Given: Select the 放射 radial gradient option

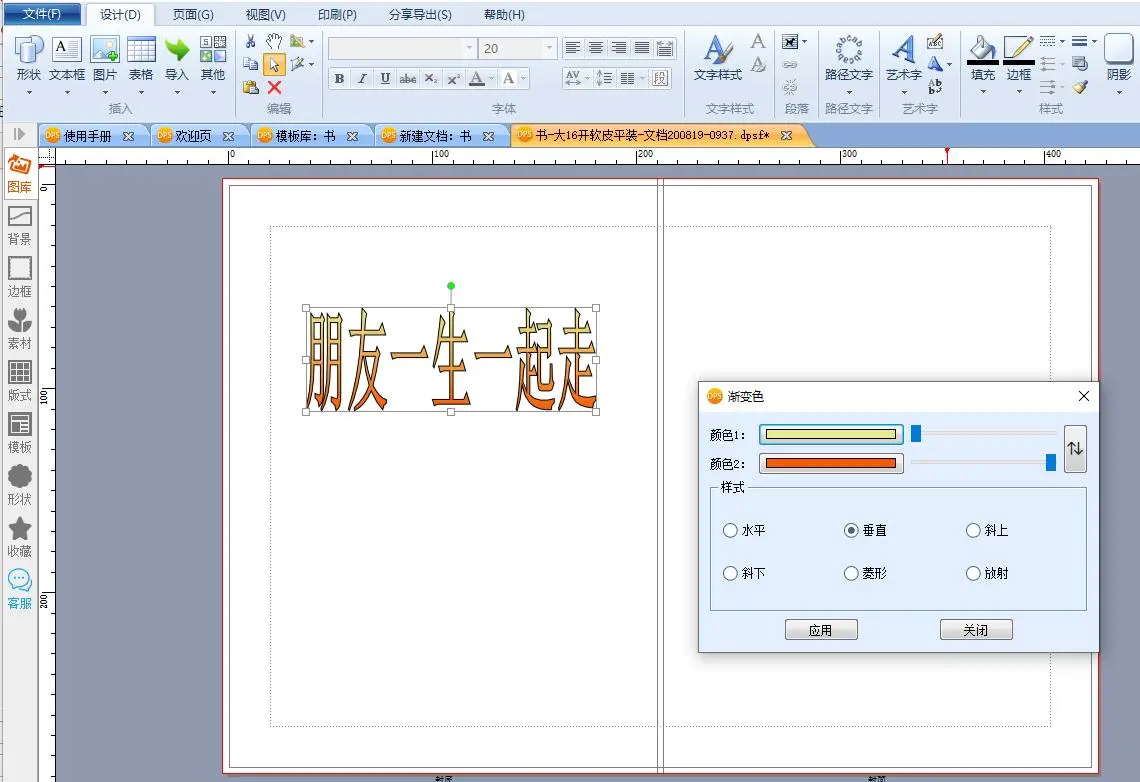Looking at the screenshot, I should pos(973,574).
